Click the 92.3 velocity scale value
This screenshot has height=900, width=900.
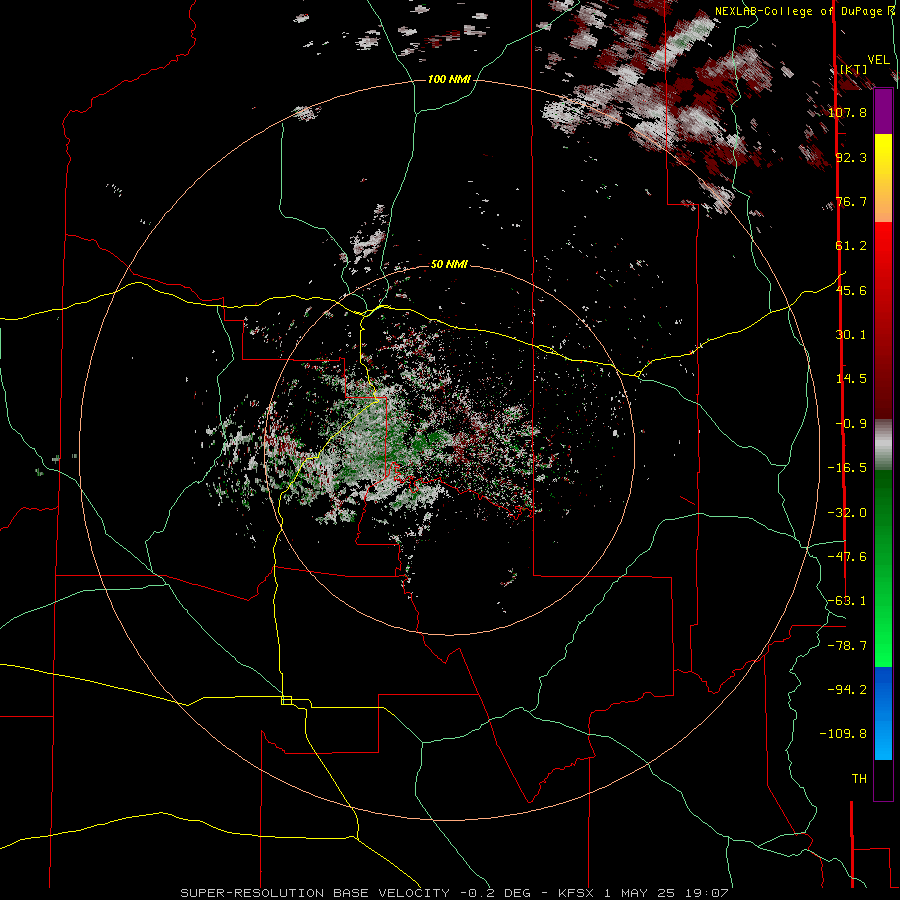[851, 157]
